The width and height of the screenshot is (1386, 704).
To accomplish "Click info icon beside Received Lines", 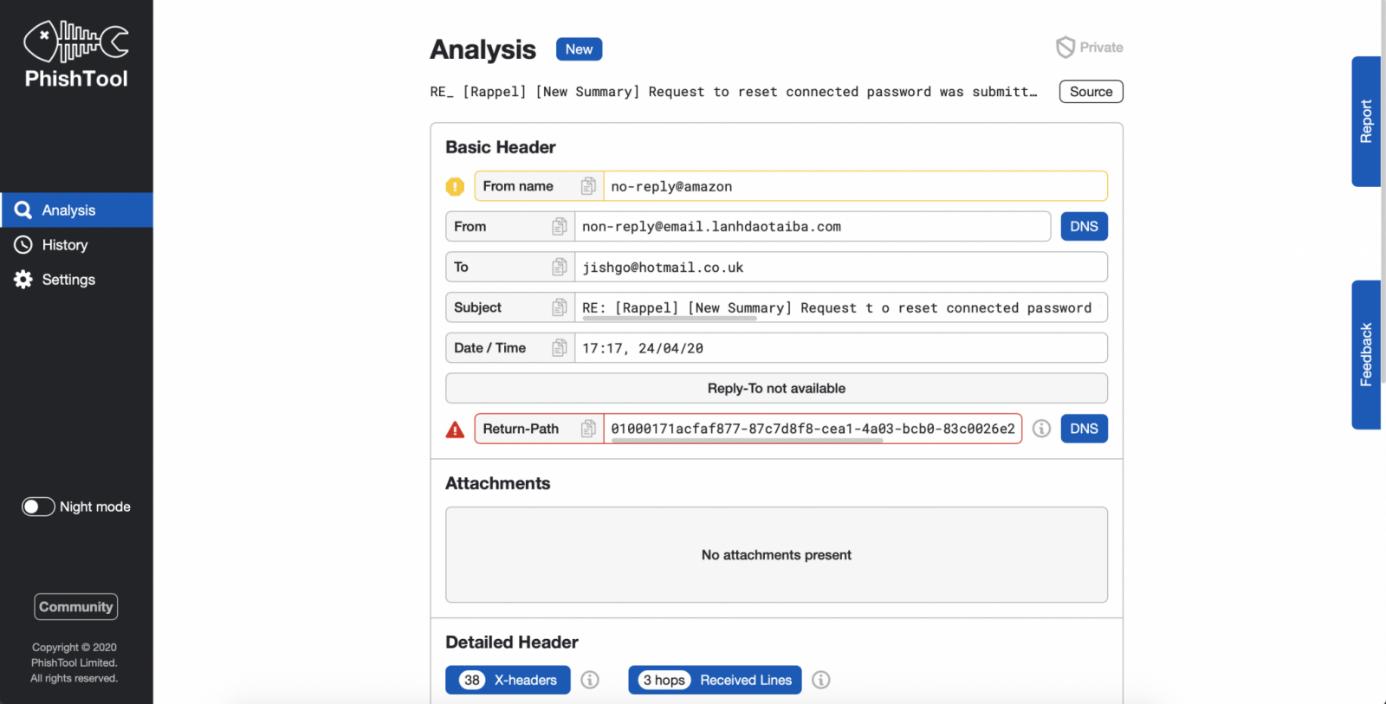I will click(x=821, y=680).
